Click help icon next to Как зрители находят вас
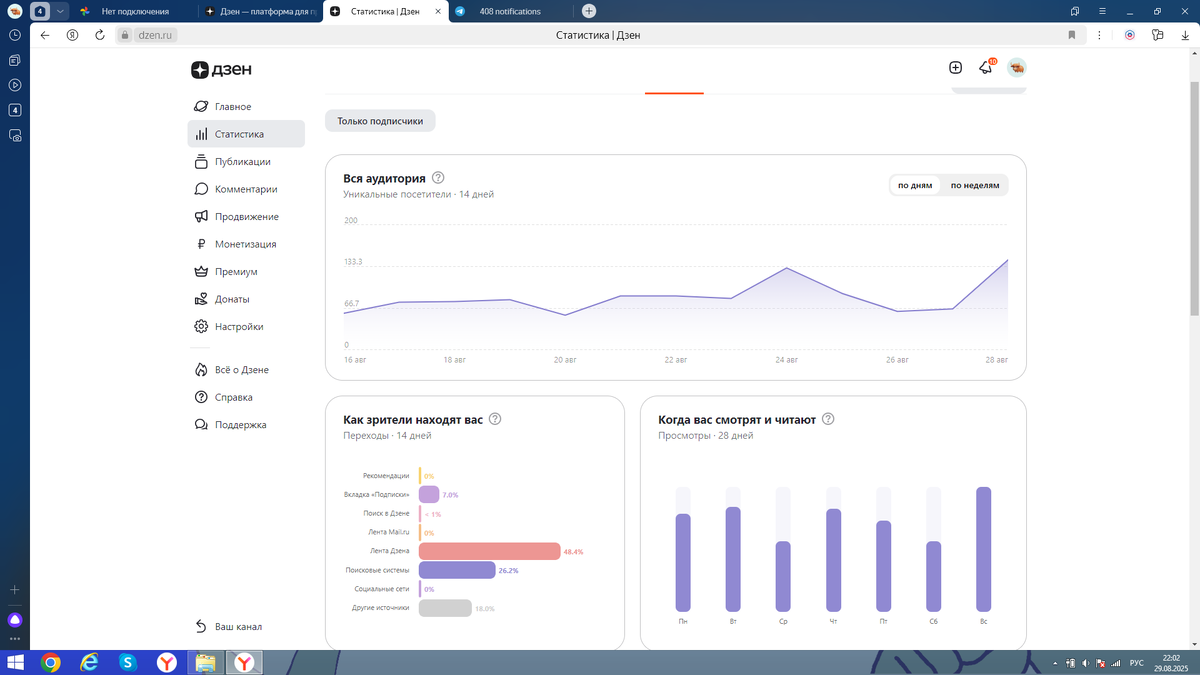The image size is (1200, 675). pos(495,420)
